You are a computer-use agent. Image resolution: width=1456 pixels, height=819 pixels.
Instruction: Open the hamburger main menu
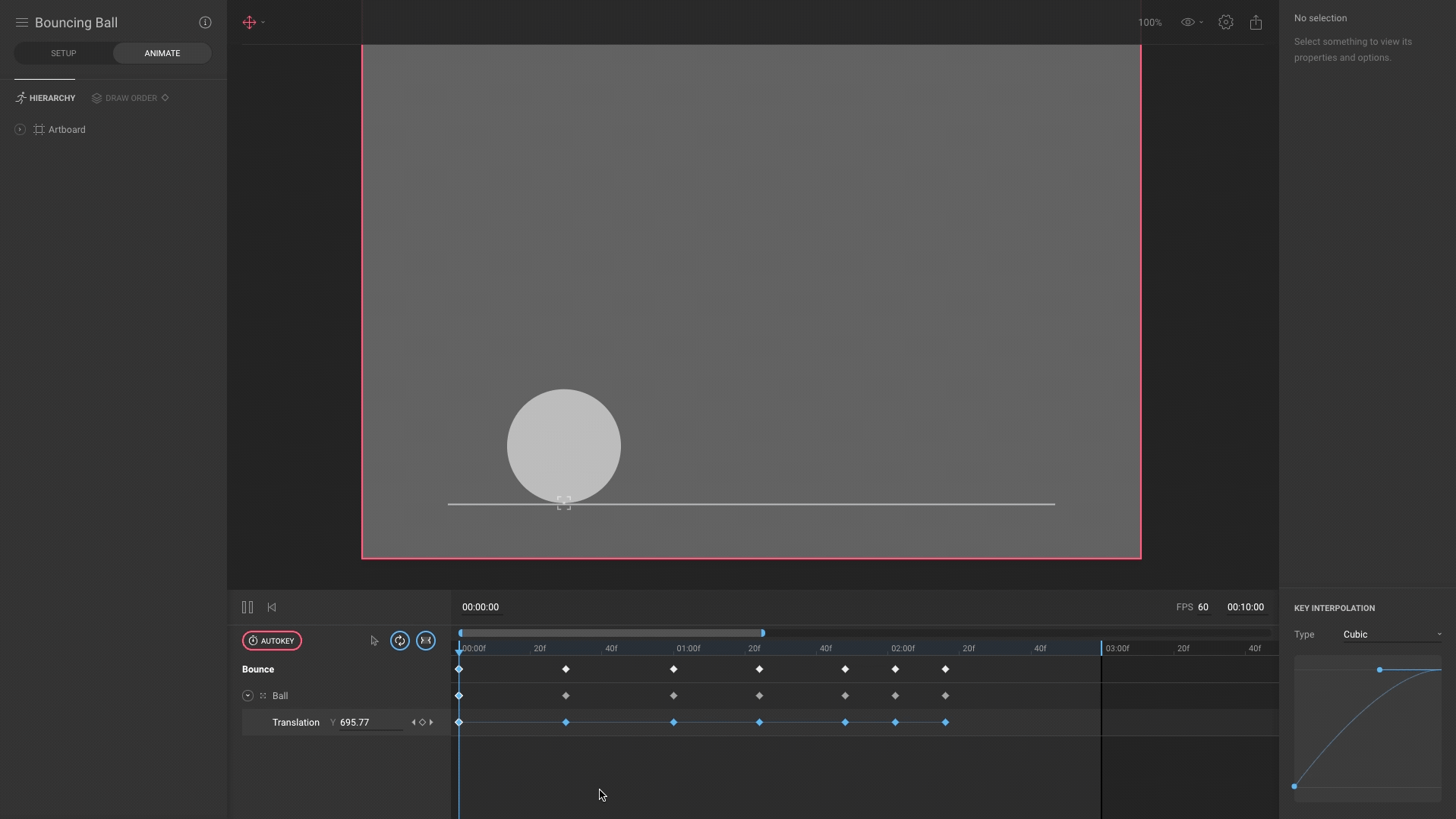[21, 23]
